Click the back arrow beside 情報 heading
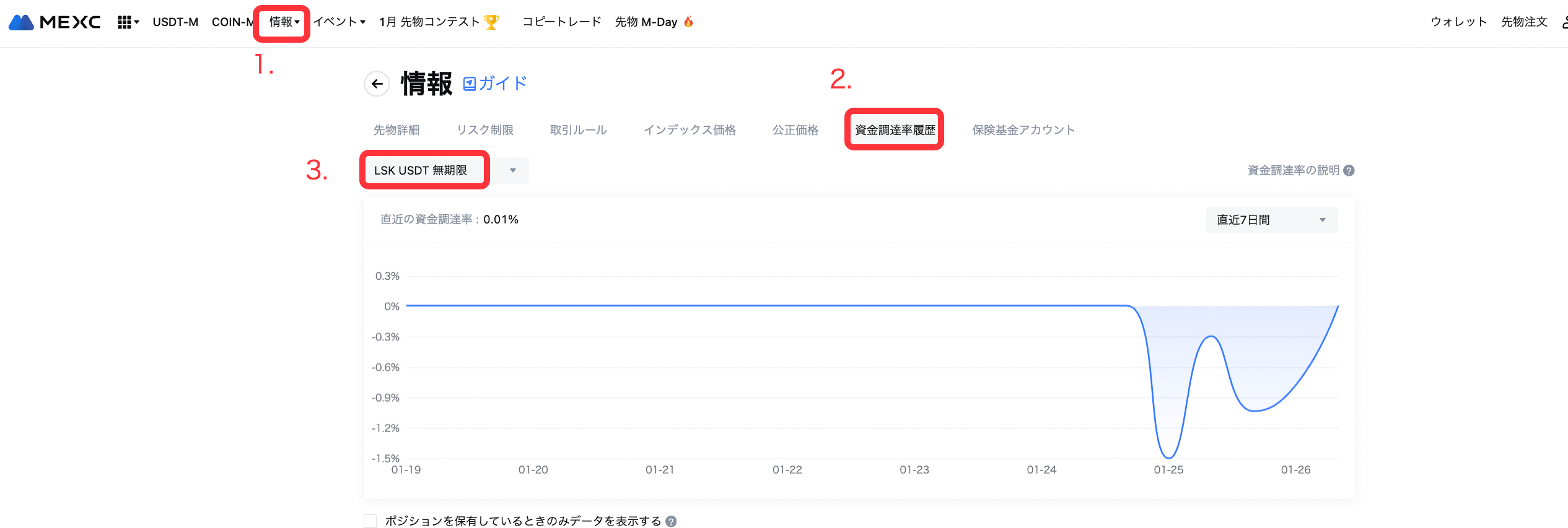Image resolution: width=1568 pixels, height=528 pixels. (377, 84)
